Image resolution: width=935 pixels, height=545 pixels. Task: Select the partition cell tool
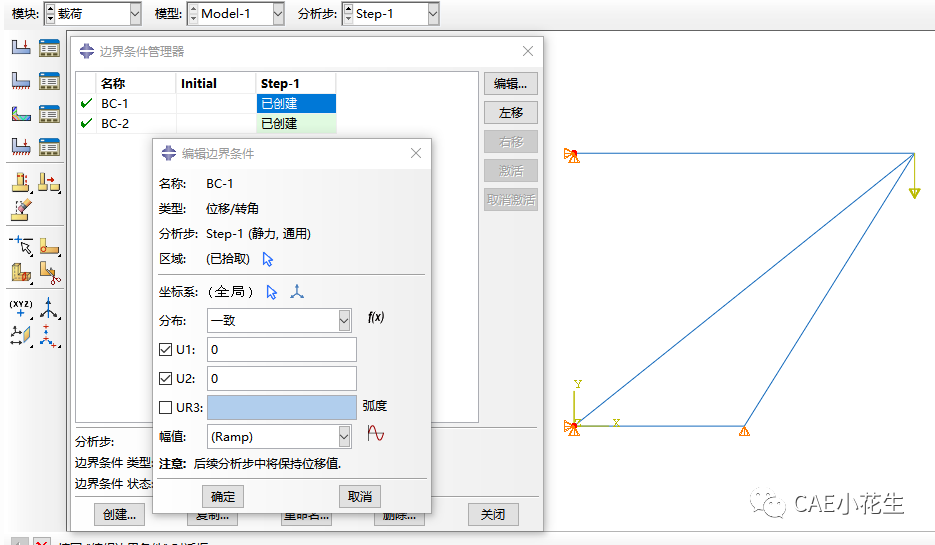click(21, 272)
